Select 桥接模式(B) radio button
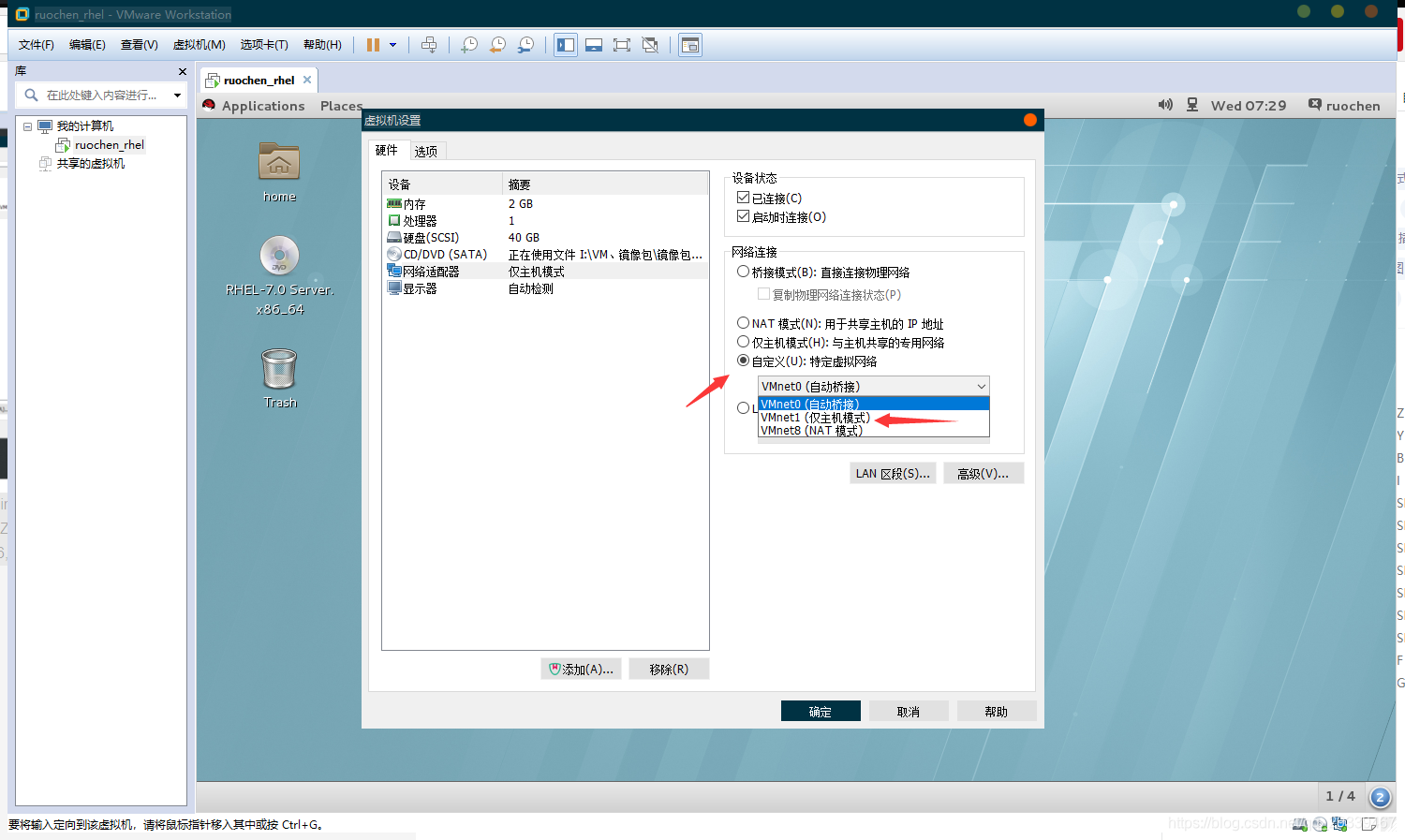Image resolution: width=1405 pixels, height=840 pixels. [x=744, y=272]
